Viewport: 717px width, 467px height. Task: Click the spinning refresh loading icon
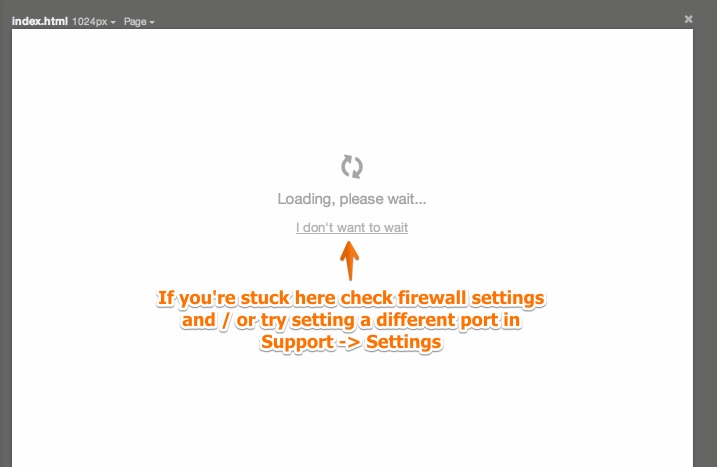pos(352,166)
